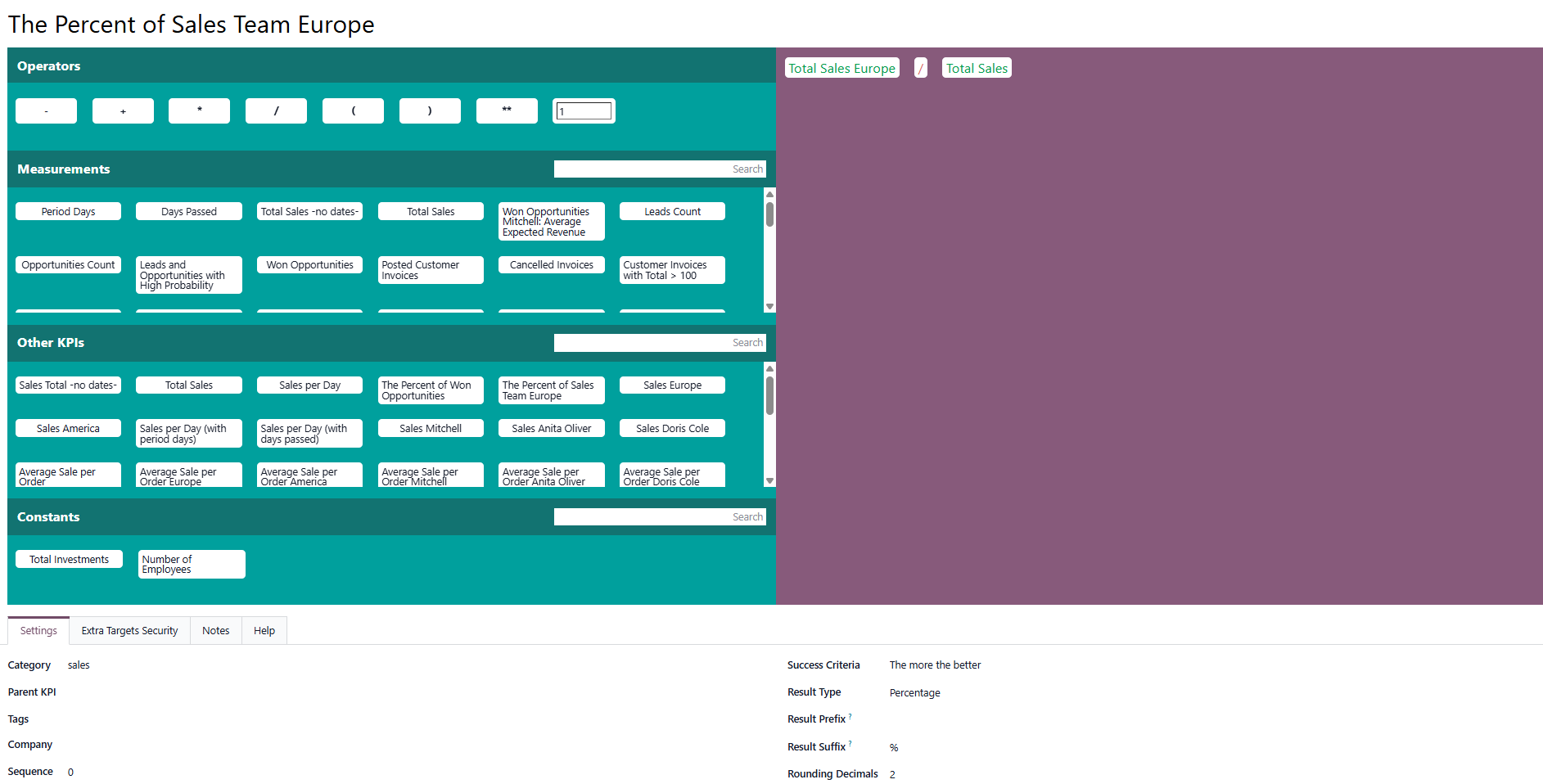Insert the multiplication operator

(x=199, y=110)
